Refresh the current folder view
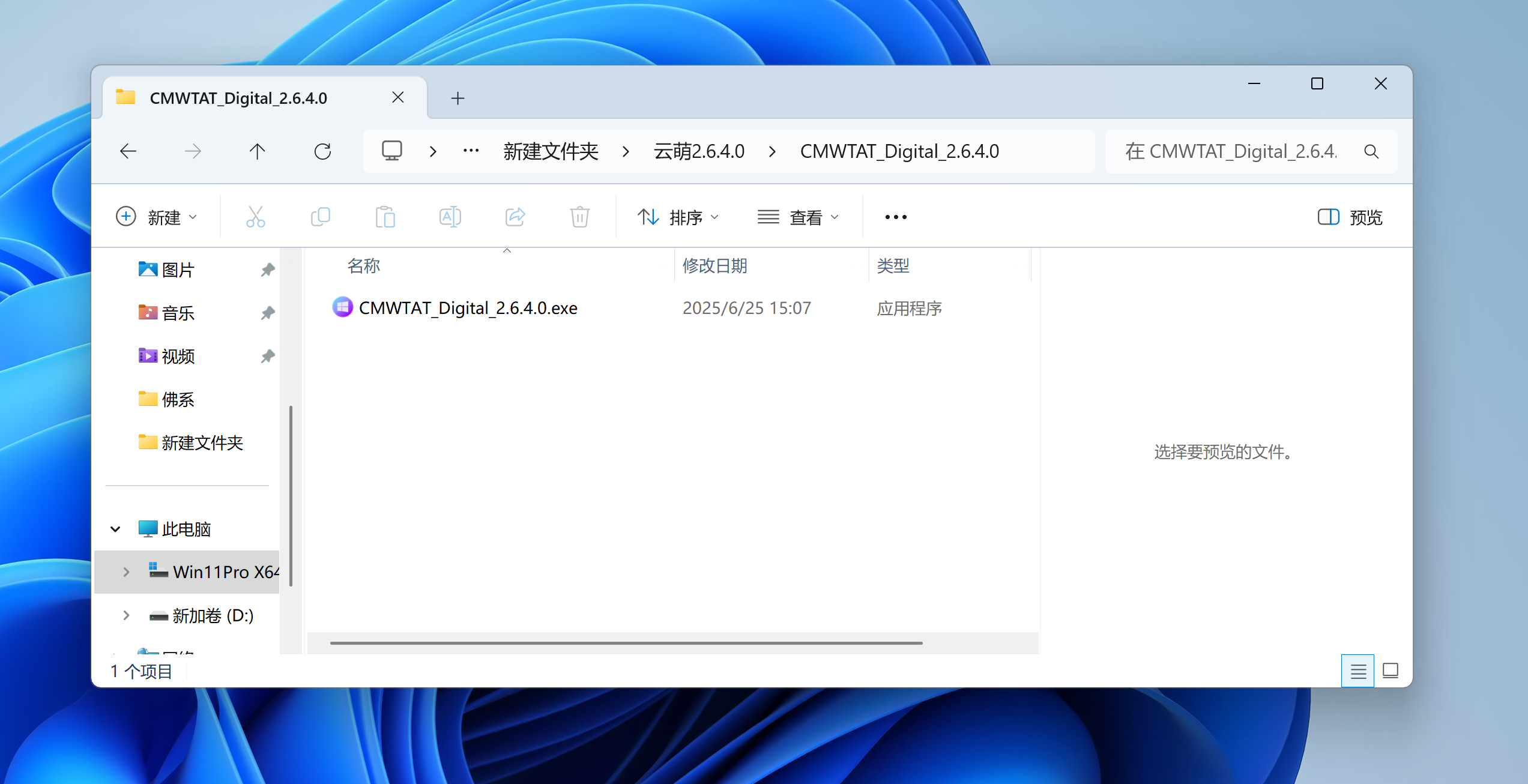The height and width of the screenshot is (784, 1528). pos(322,151)
